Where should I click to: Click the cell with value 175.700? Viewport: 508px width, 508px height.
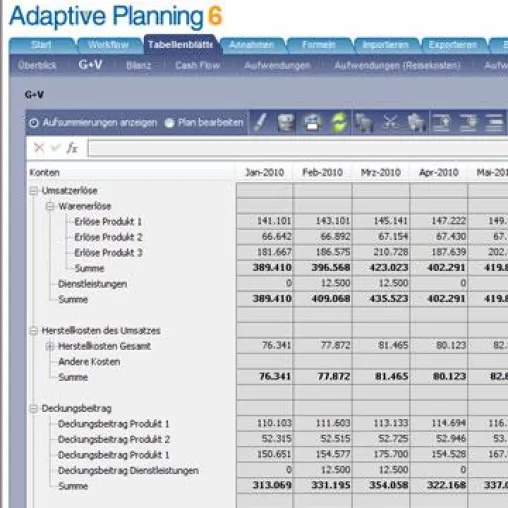coord(381,454)
